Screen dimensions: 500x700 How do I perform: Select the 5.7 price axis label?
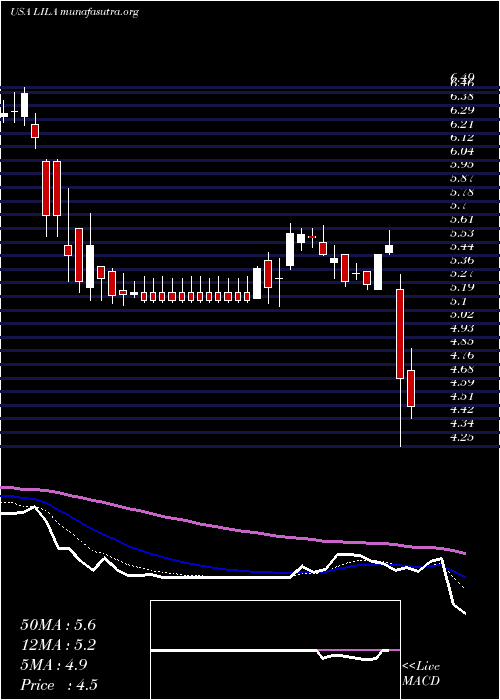tap(458, 205)
